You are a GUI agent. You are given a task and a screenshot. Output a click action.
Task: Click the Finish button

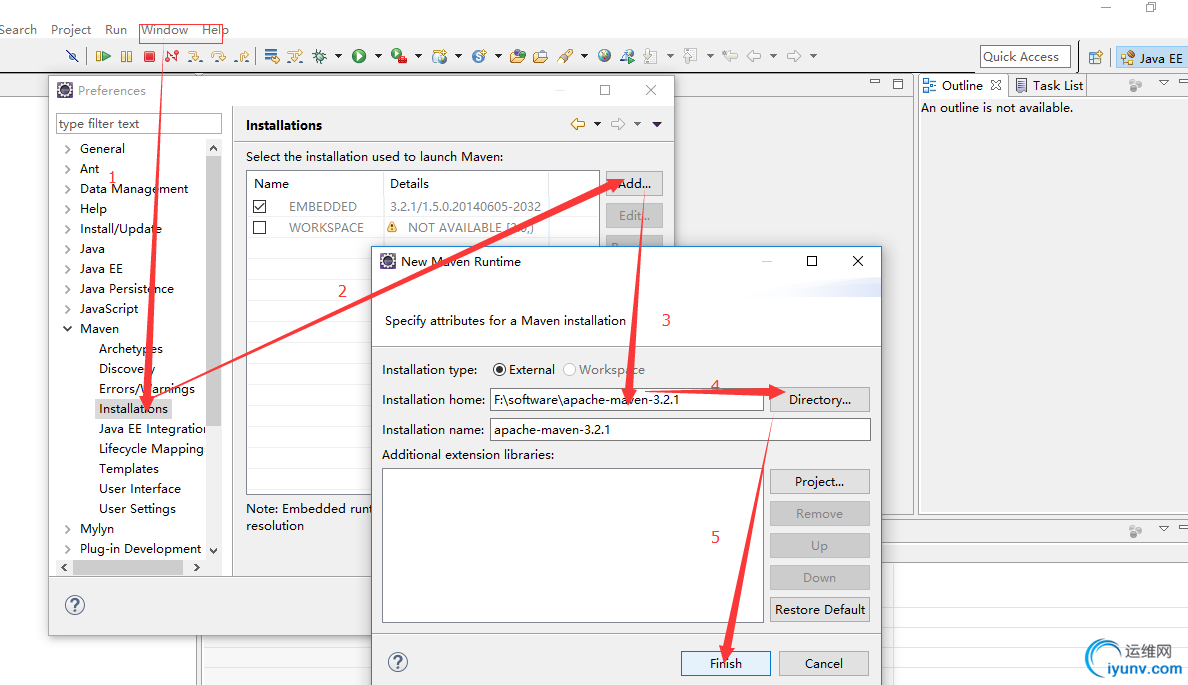[726, 663]
